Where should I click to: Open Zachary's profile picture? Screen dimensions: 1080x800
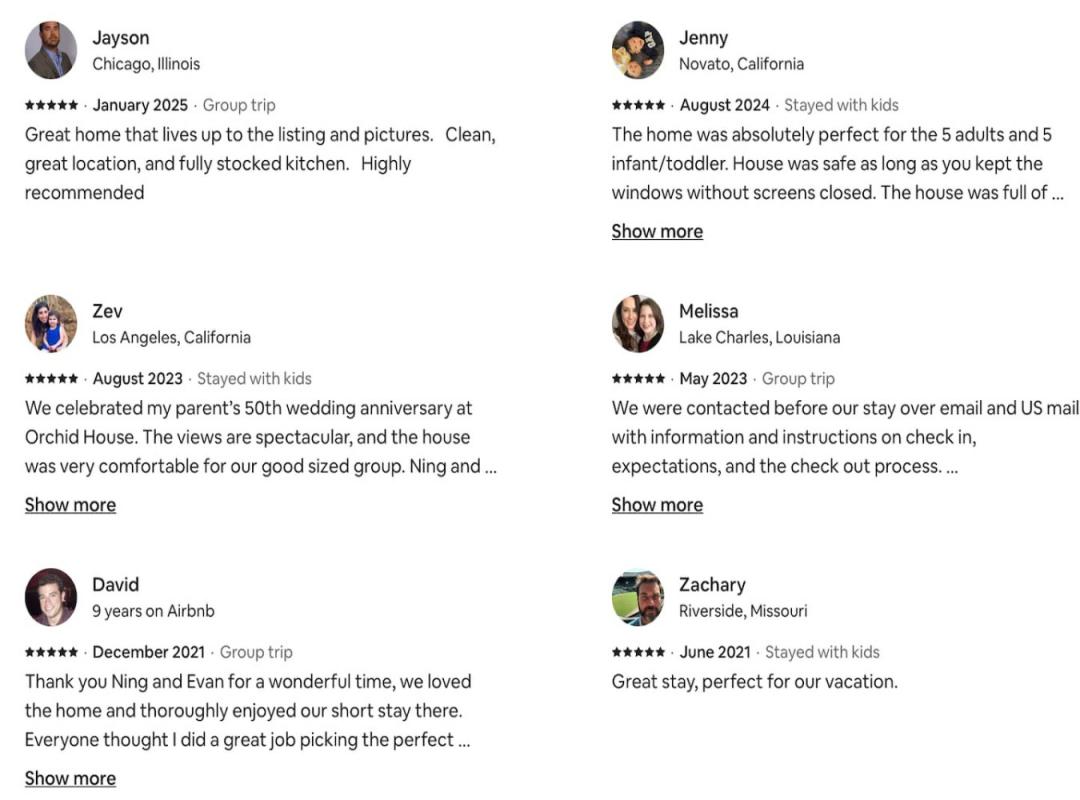[x=638, y=597]
